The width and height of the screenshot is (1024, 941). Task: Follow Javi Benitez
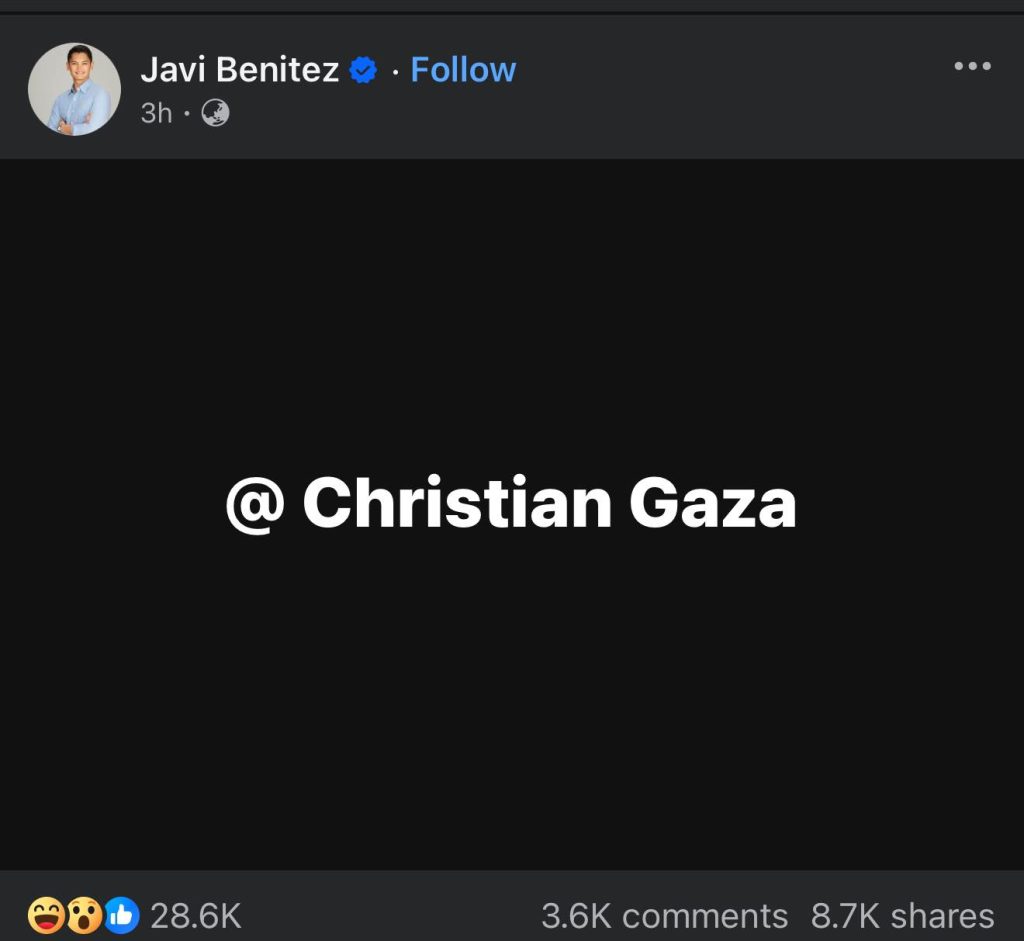[x=463, y=70]
